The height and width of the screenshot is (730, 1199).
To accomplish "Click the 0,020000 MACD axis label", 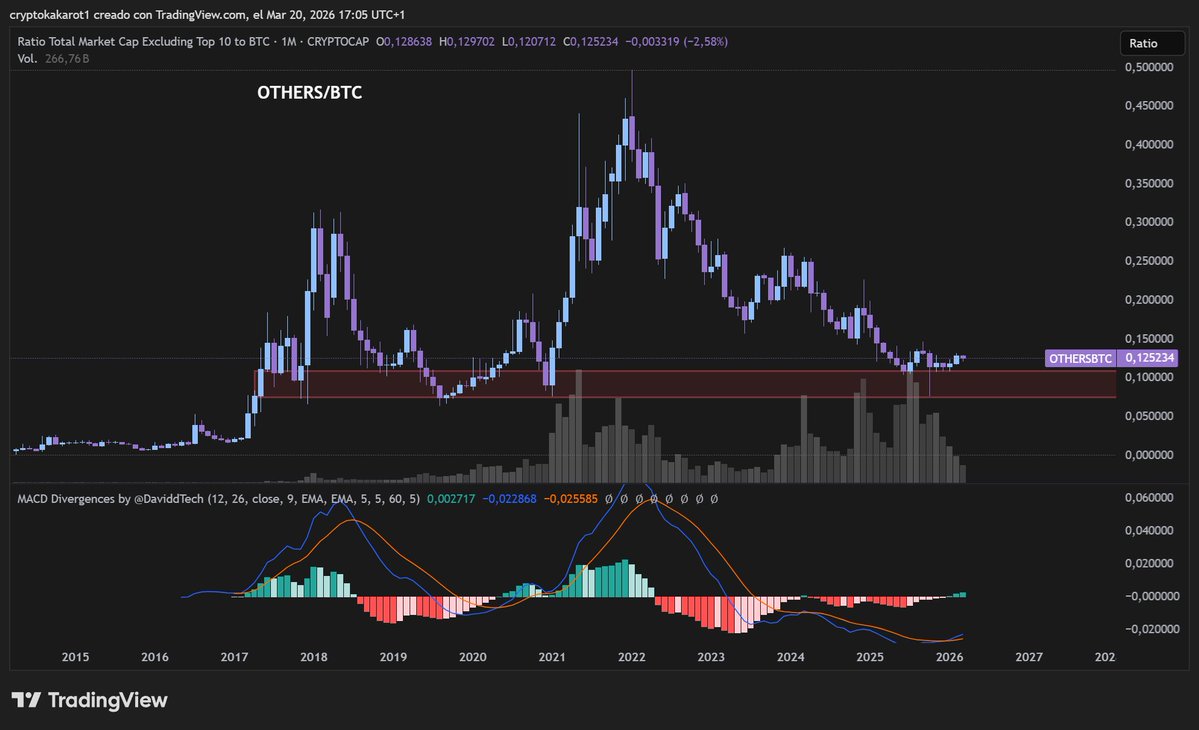I will [1149, 563].
